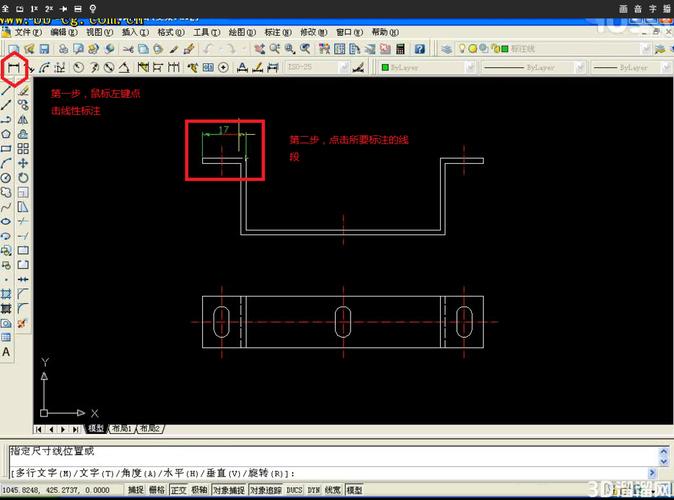Viewport: 674px width, 500px height.
Task: Switch to the 布局1 layout tab
Action: [x=123, y=428]
